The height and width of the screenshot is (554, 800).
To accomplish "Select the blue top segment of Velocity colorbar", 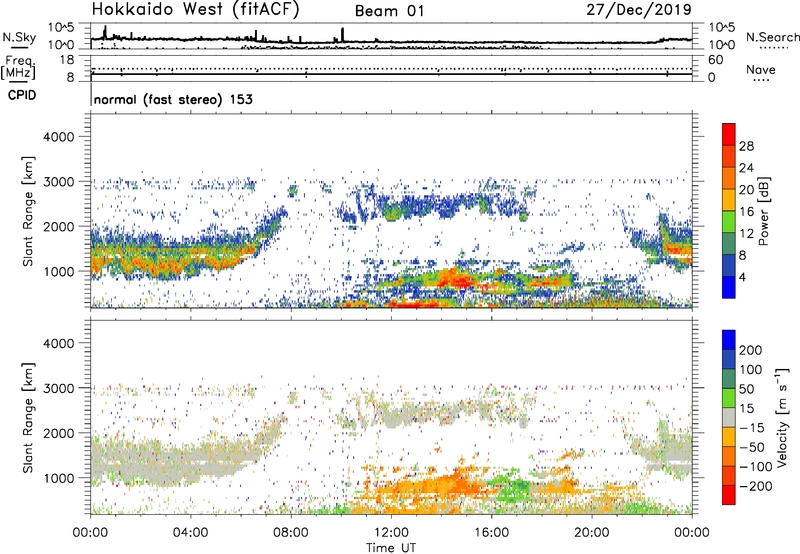I will click(729, 340).
